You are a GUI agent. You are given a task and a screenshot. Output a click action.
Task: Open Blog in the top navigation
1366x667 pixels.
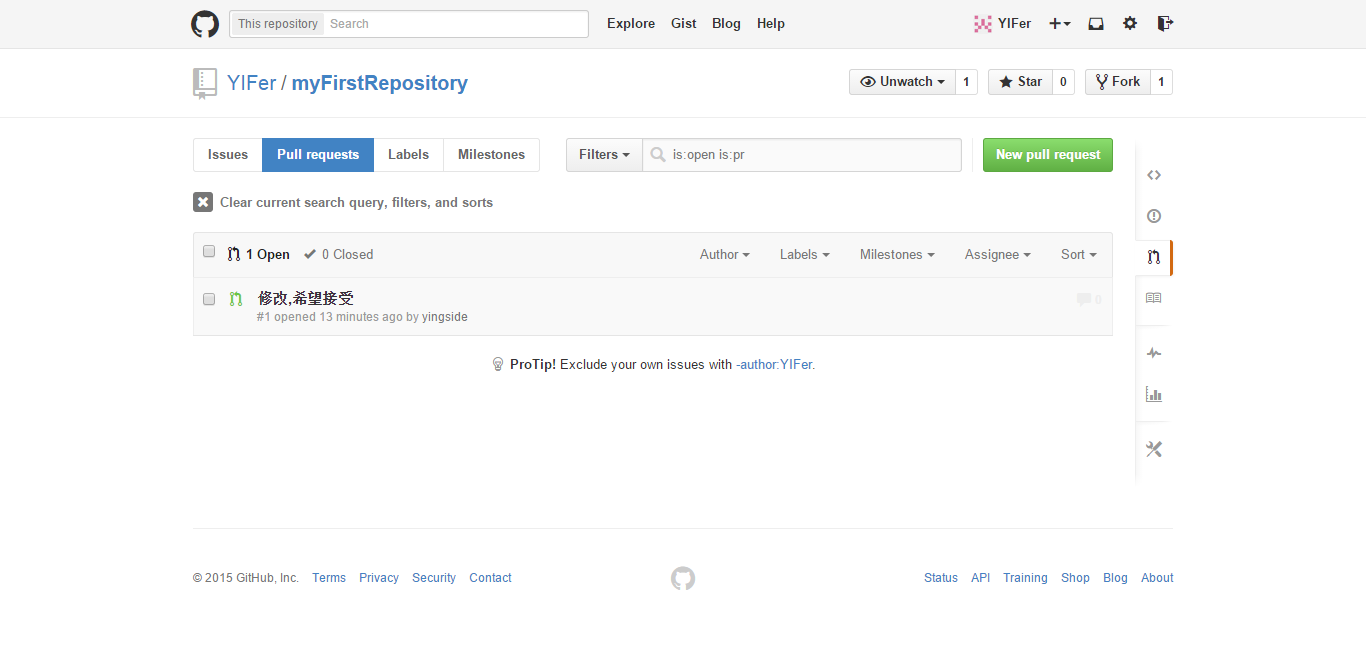(x=726, y=24)
